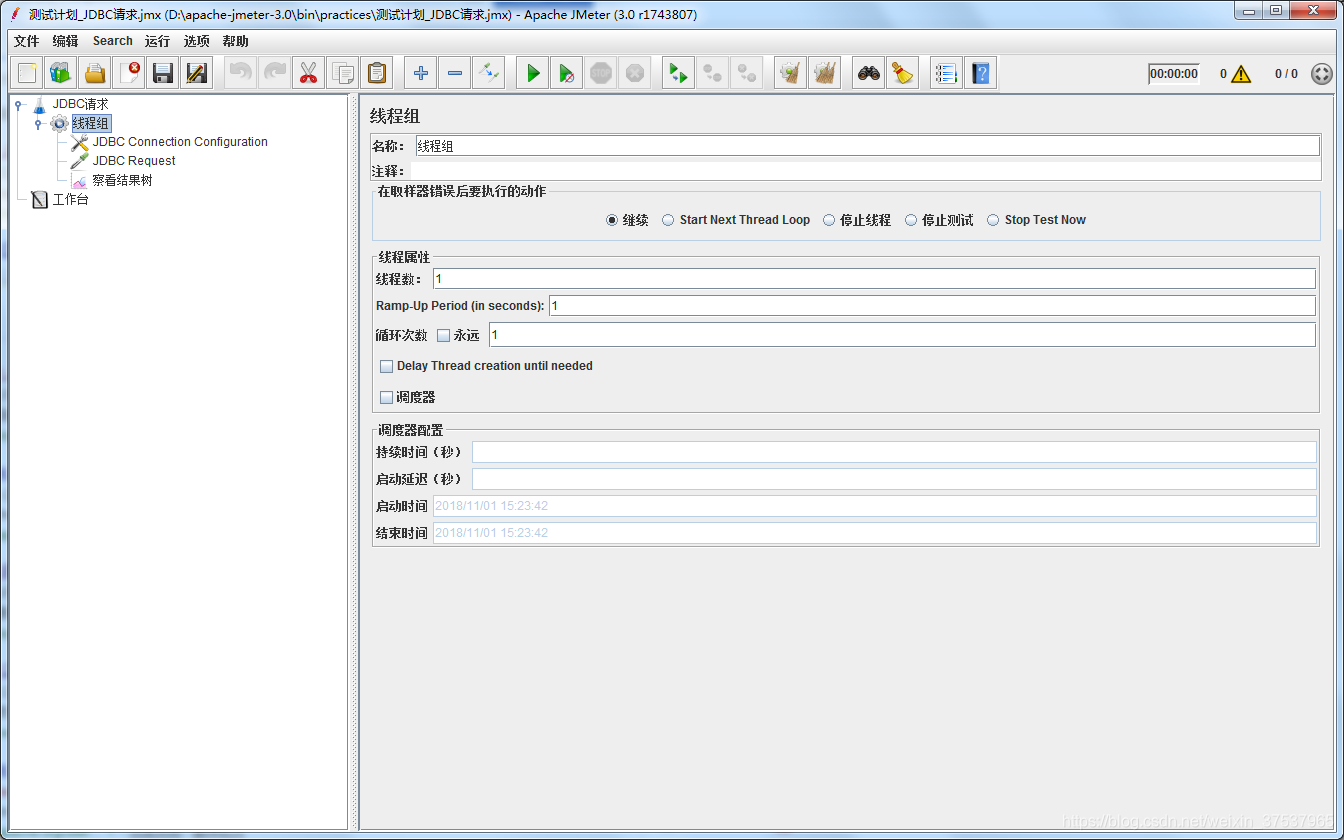Select the 线程组 tree node
1344x840 pixels.
point(91,124)
